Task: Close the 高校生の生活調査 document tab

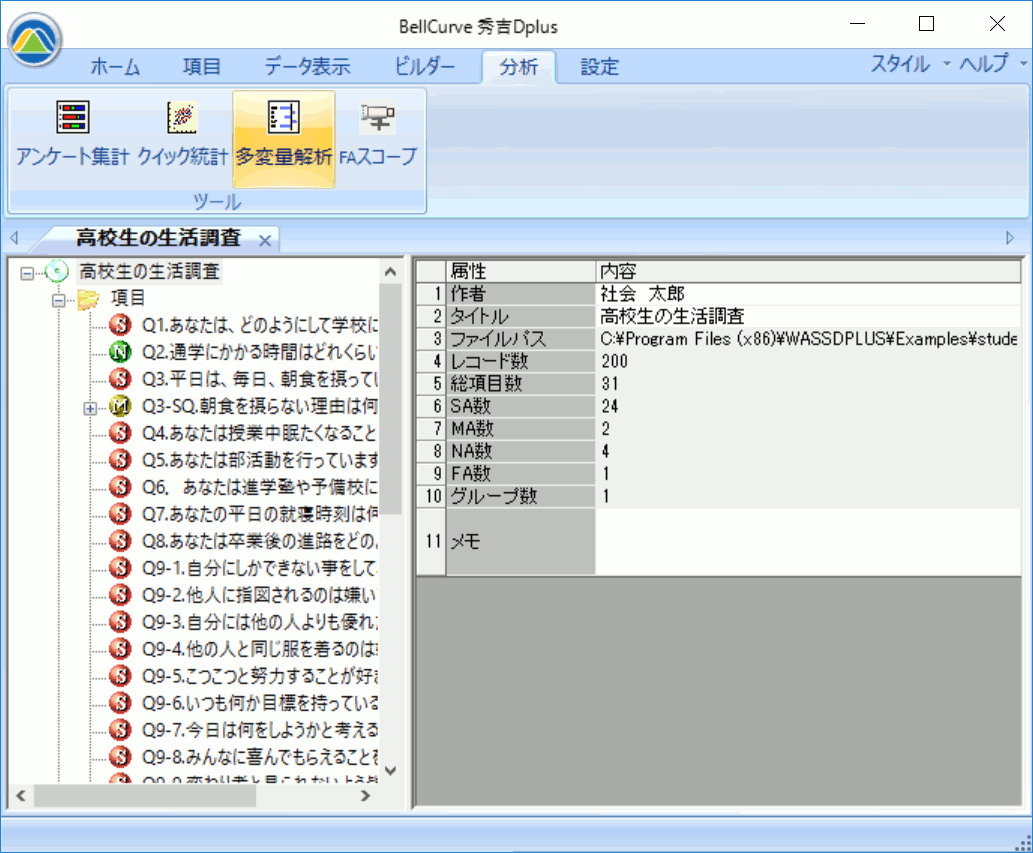Action: [265, 240]
